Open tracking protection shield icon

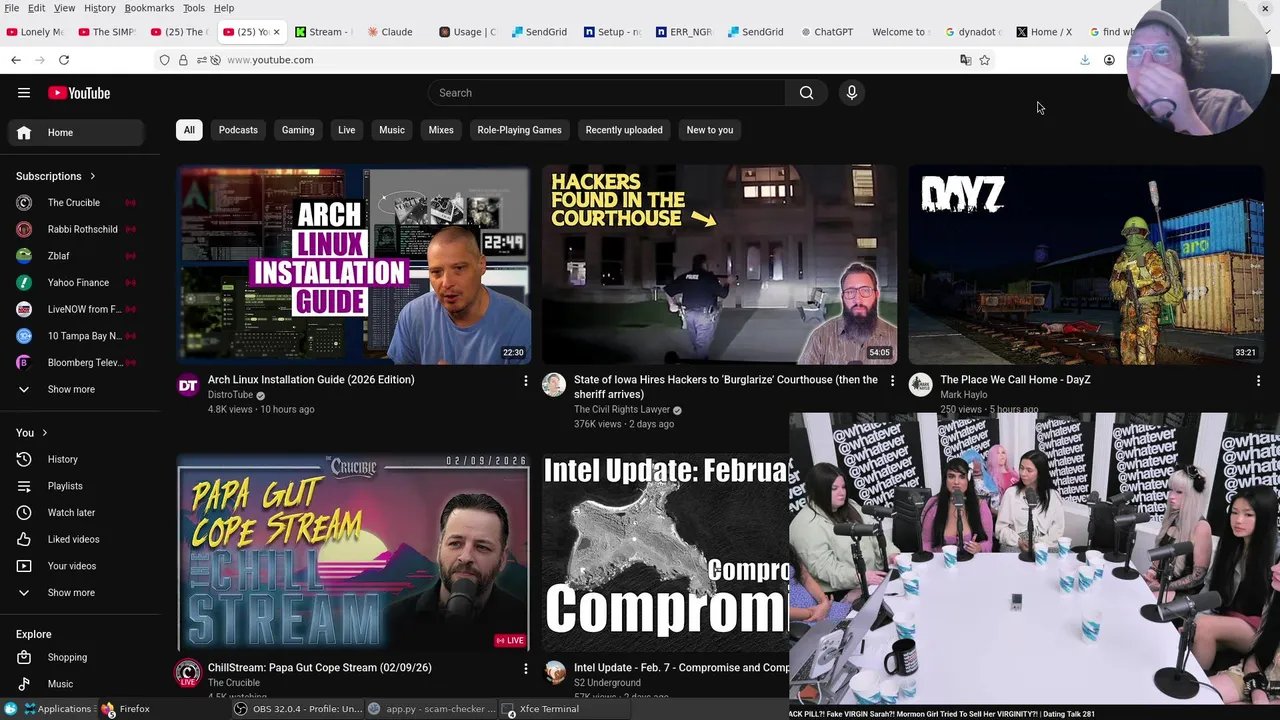point(165,60)
